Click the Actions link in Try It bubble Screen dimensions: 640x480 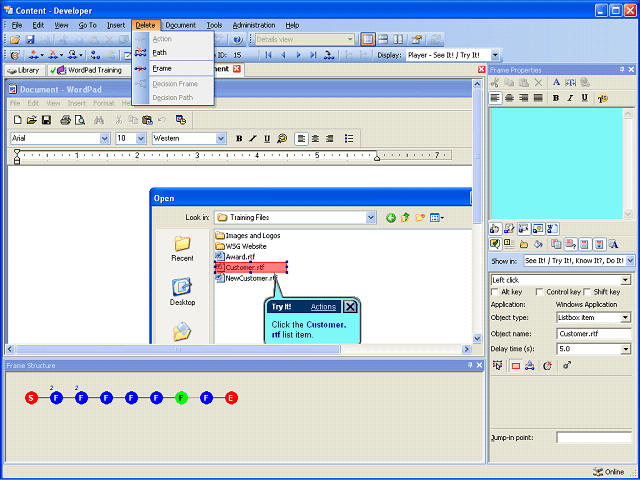tap(323, 307)
